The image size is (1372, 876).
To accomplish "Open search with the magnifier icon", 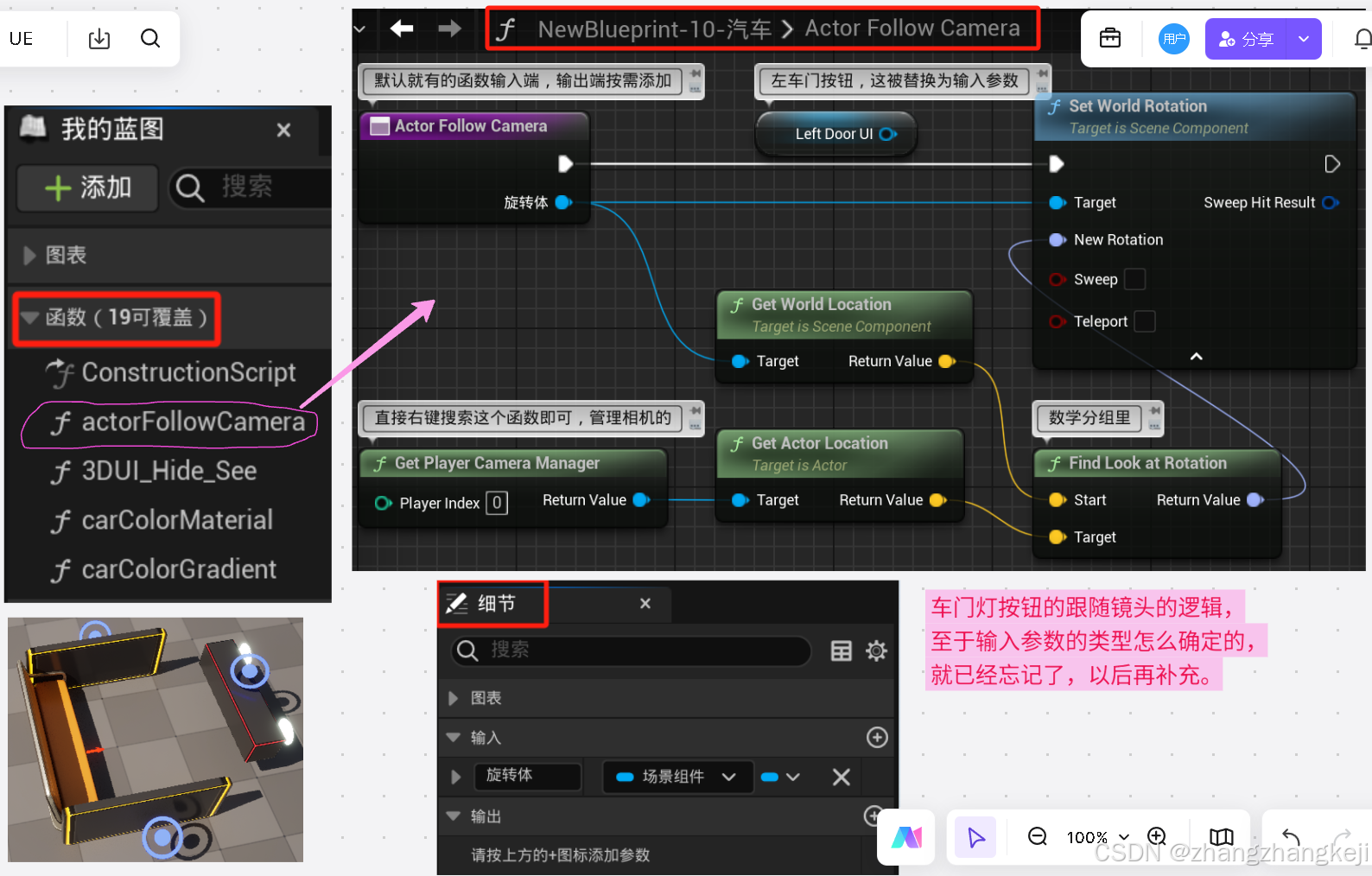I will click(x=150, y=39).
